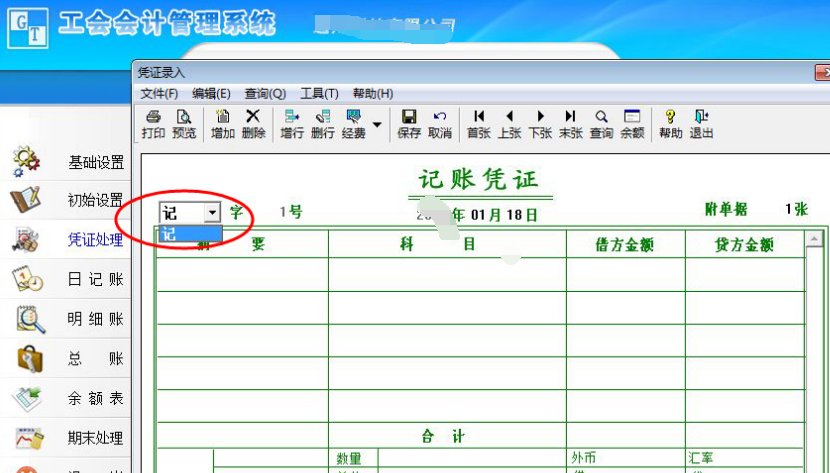Cancel changes with 取消 icon
830x473 pixels.
coord(440,124)
